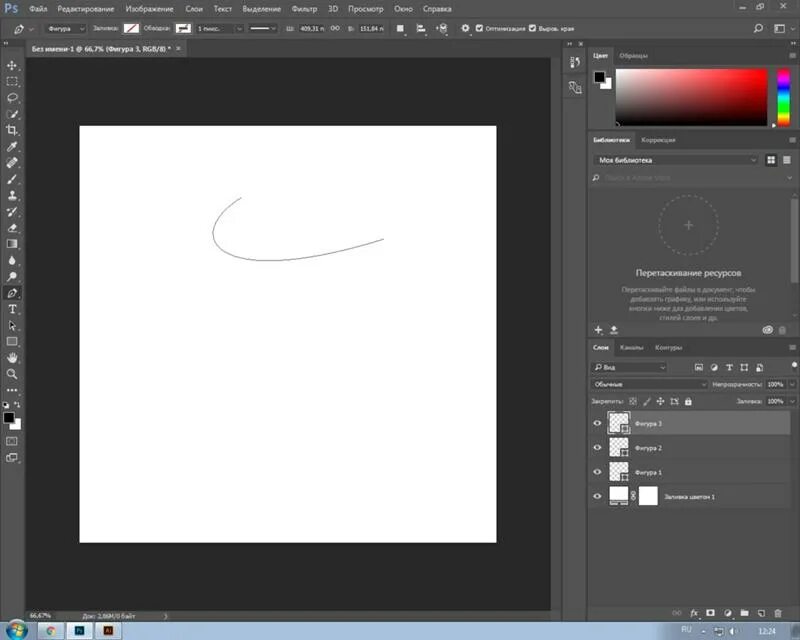Open Photoshop from the Windows taskbar

(x=80, y=631)
